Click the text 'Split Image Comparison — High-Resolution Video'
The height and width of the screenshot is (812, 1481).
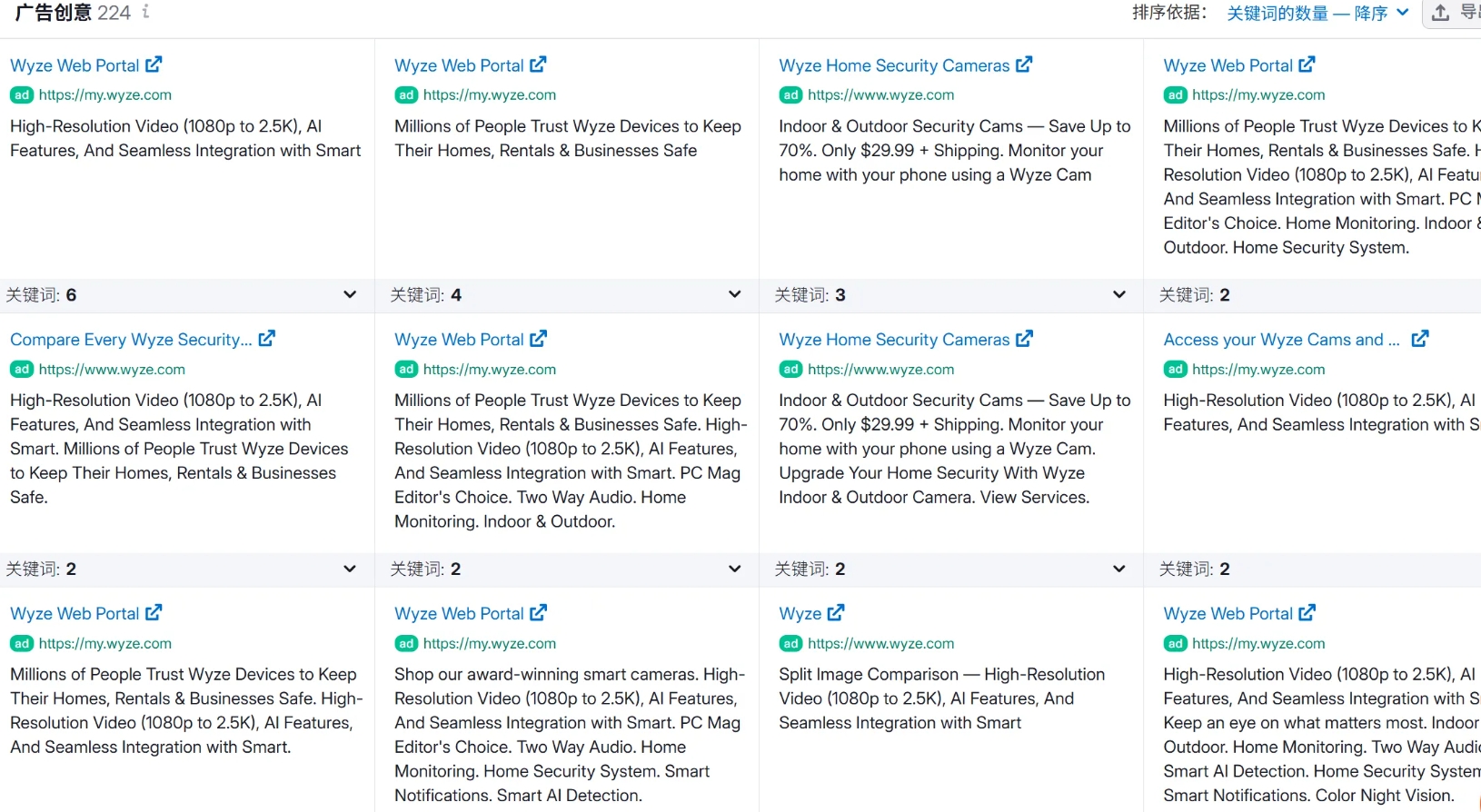tap(941, 687)
